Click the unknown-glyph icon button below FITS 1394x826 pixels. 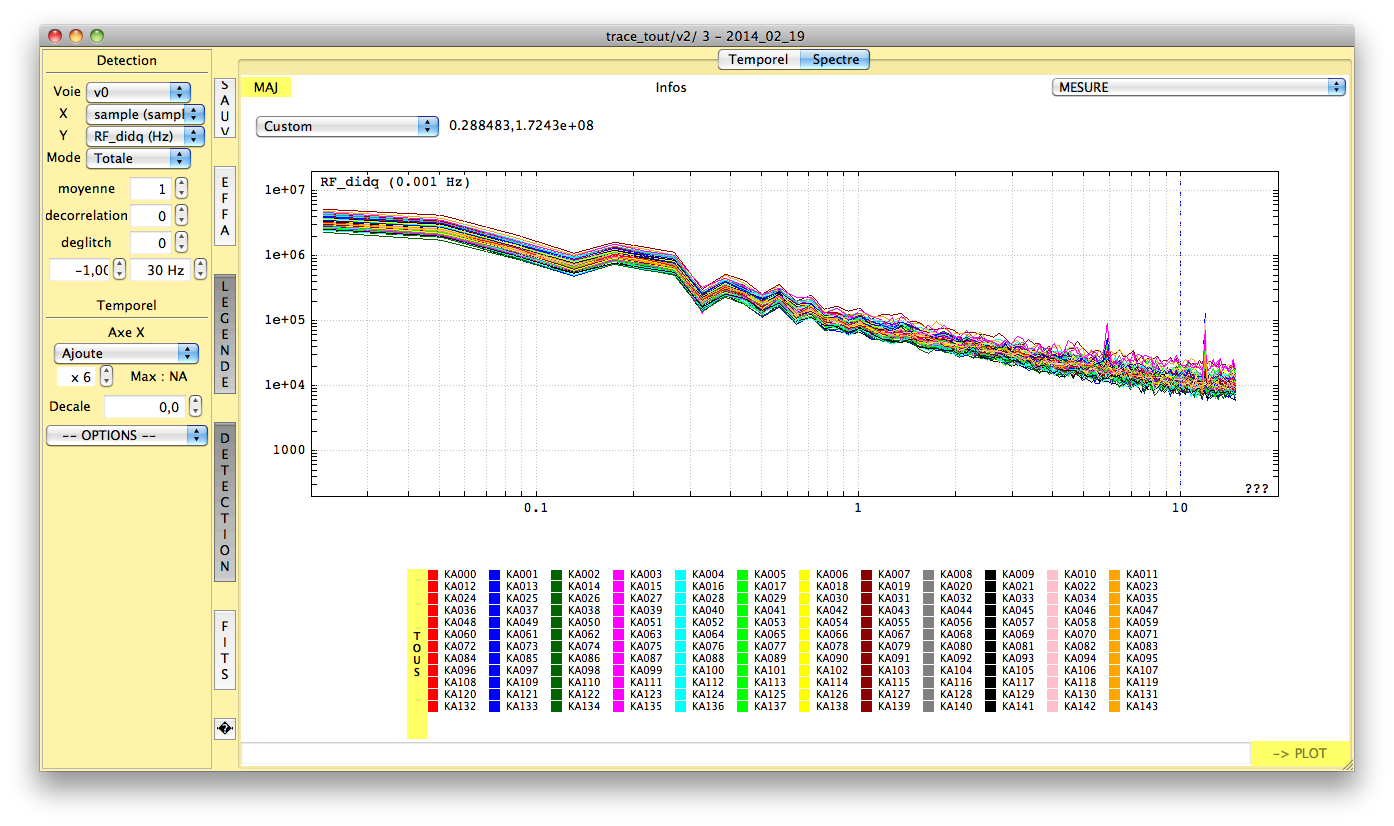225,729
